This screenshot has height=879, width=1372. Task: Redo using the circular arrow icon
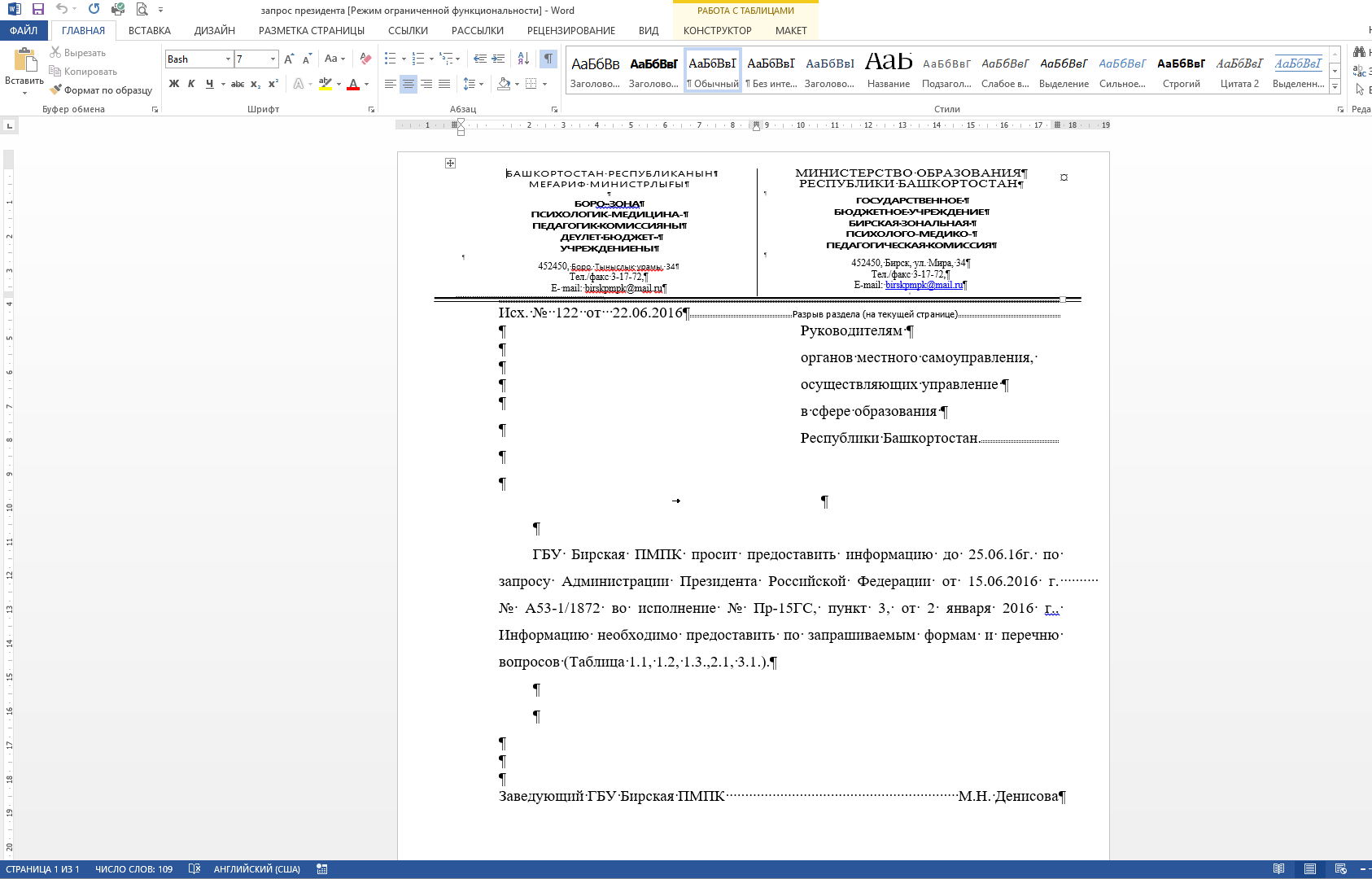click(94, 10)
